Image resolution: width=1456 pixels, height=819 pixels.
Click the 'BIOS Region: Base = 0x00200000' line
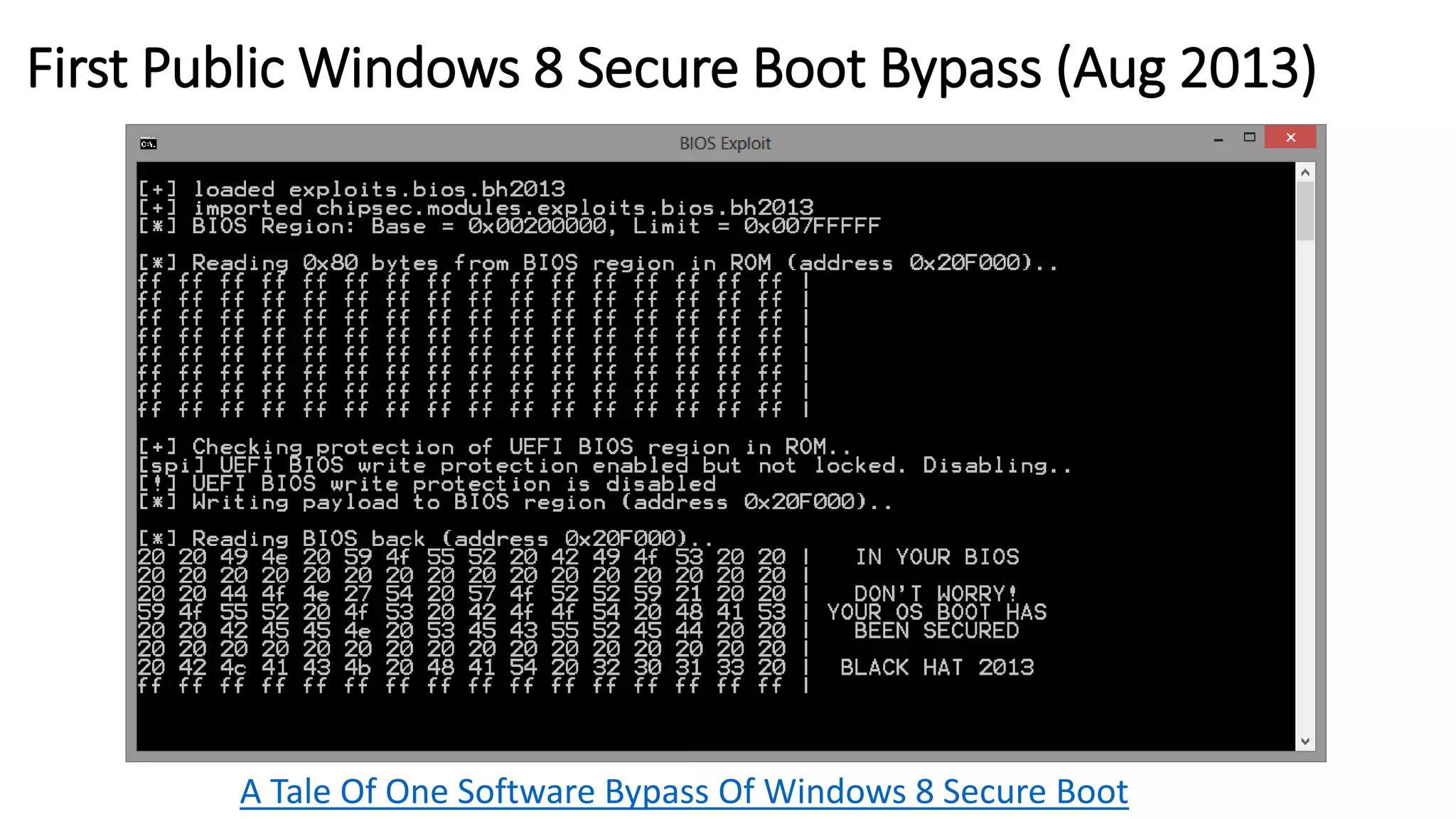click(x=509, y=226)
